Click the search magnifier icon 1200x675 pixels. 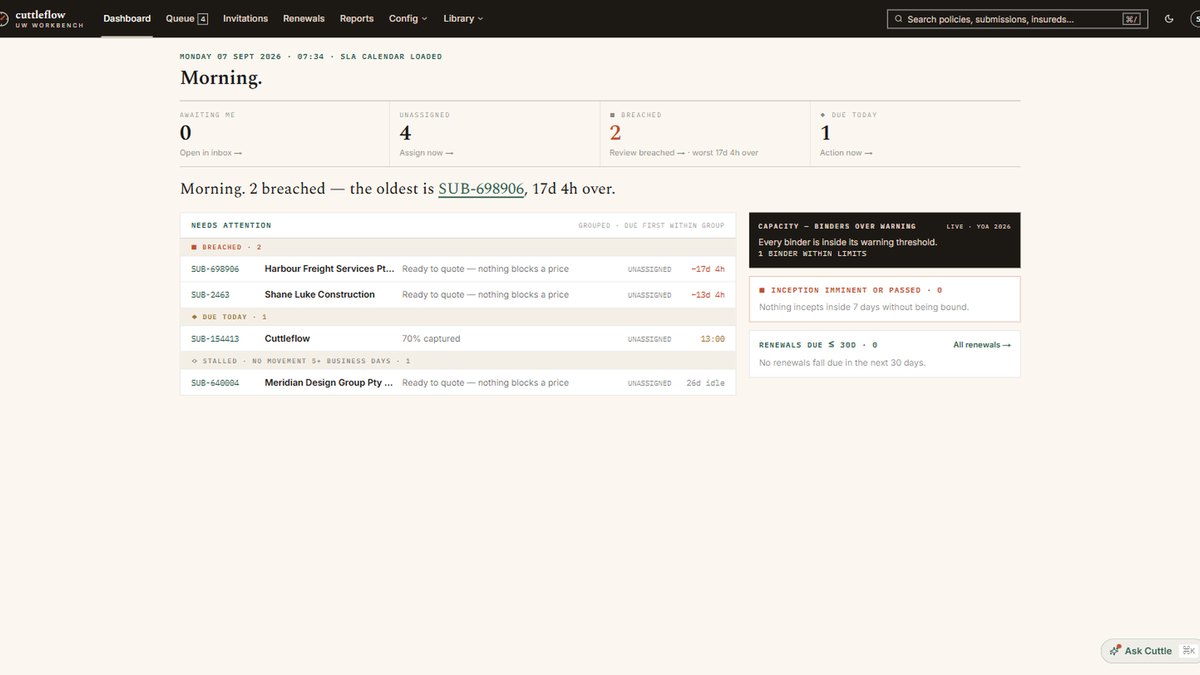point(899,19)
